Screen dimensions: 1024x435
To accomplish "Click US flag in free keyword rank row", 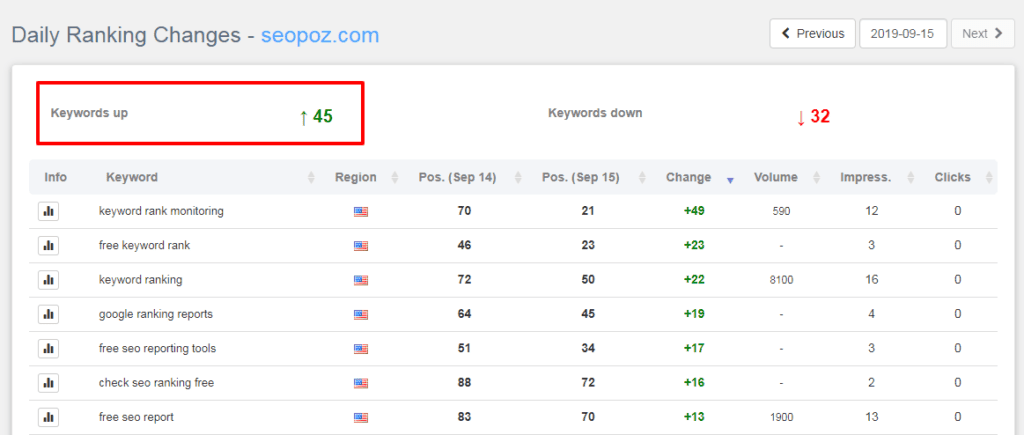I will pos(361,246).
